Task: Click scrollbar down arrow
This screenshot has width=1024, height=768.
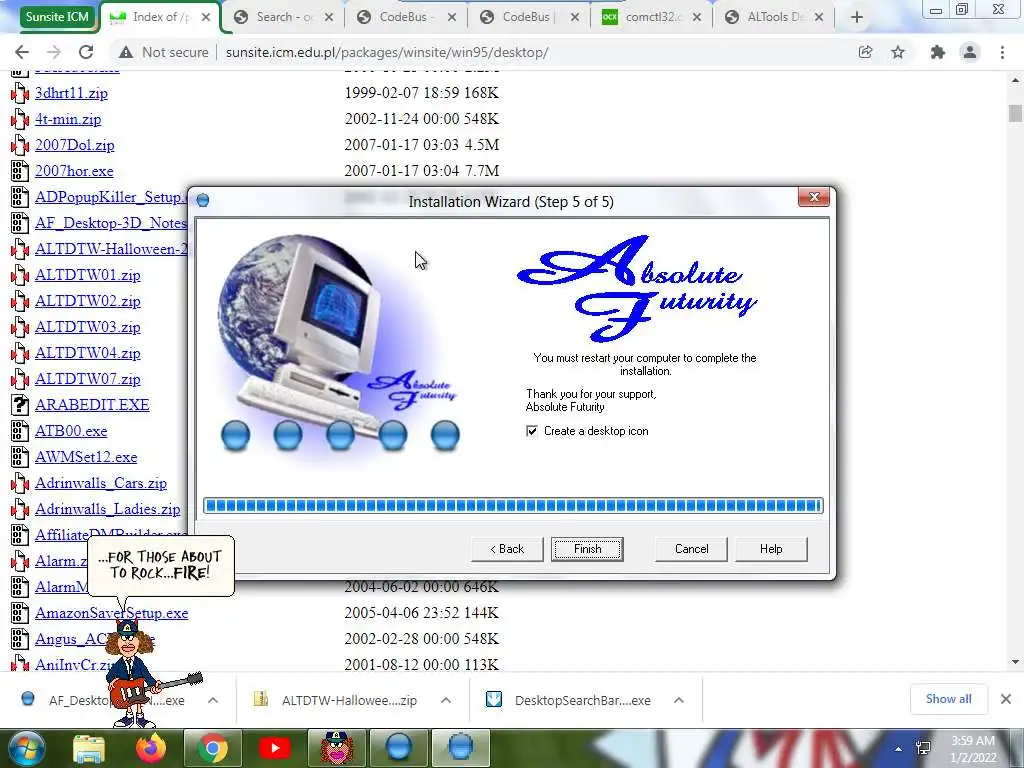Action: [1015, 662]
